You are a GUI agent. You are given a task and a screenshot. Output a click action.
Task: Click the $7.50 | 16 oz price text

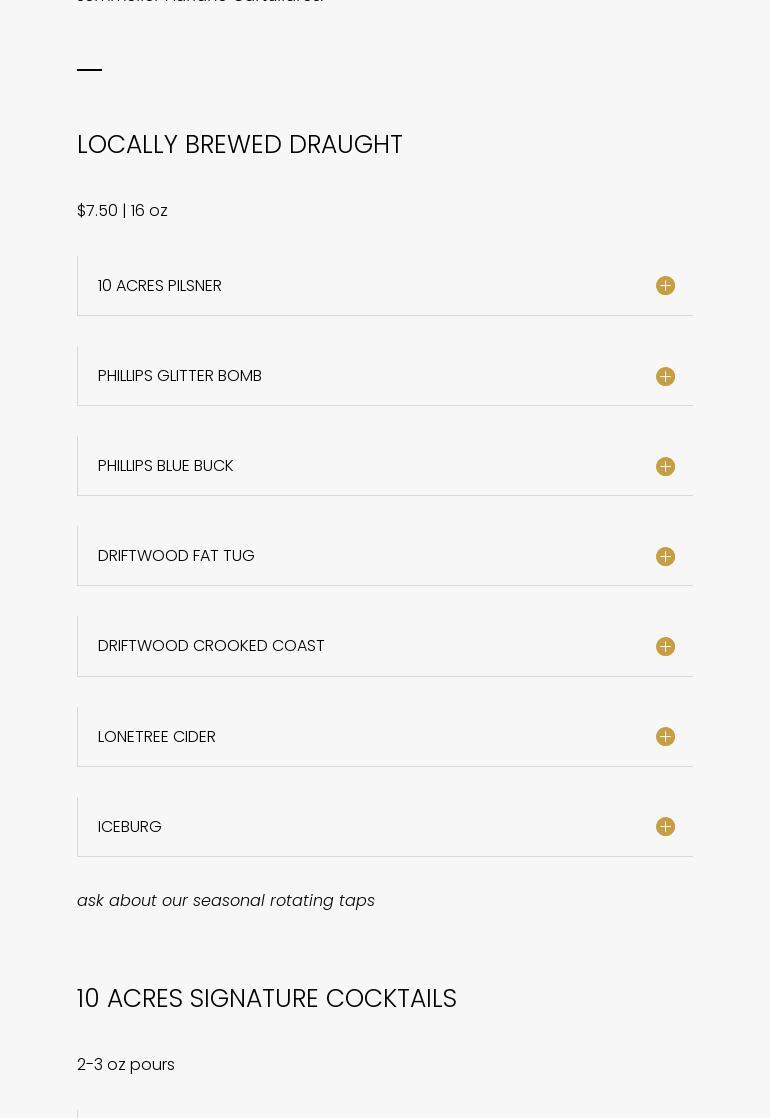pos(122,211)
